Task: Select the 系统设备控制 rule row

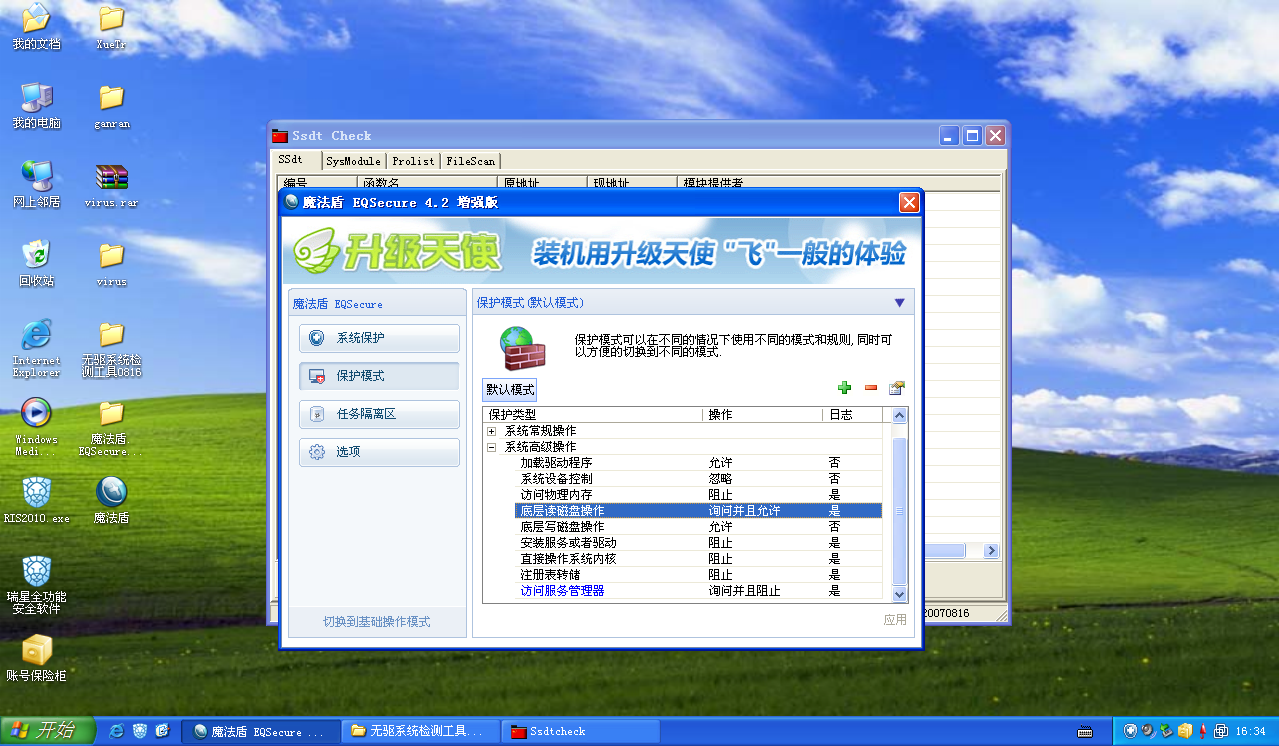Action: [698, 479]
